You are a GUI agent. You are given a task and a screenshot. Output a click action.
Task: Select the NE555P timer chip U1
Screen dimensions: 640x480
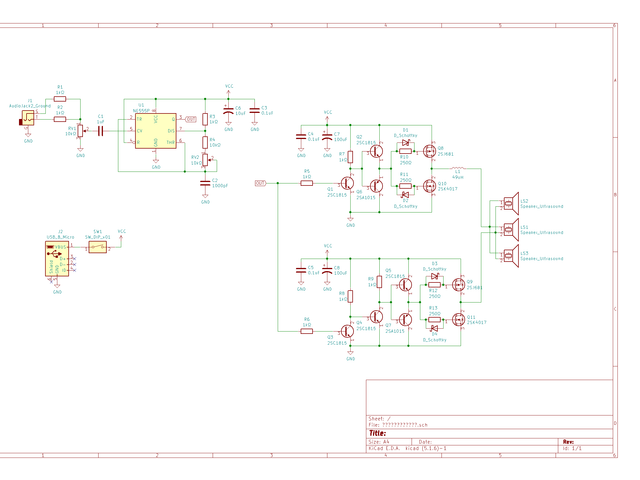[156, 131]
